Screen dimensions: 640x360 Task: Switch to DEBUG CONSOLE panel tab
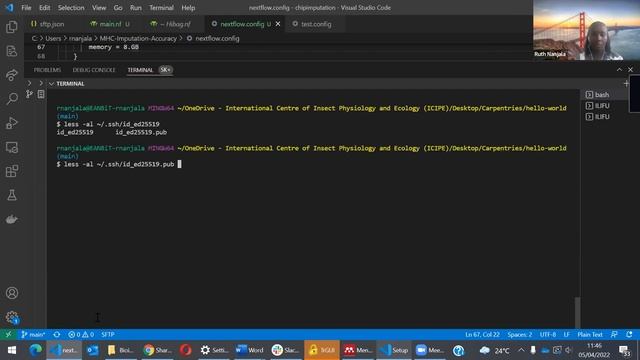[94, 70]
